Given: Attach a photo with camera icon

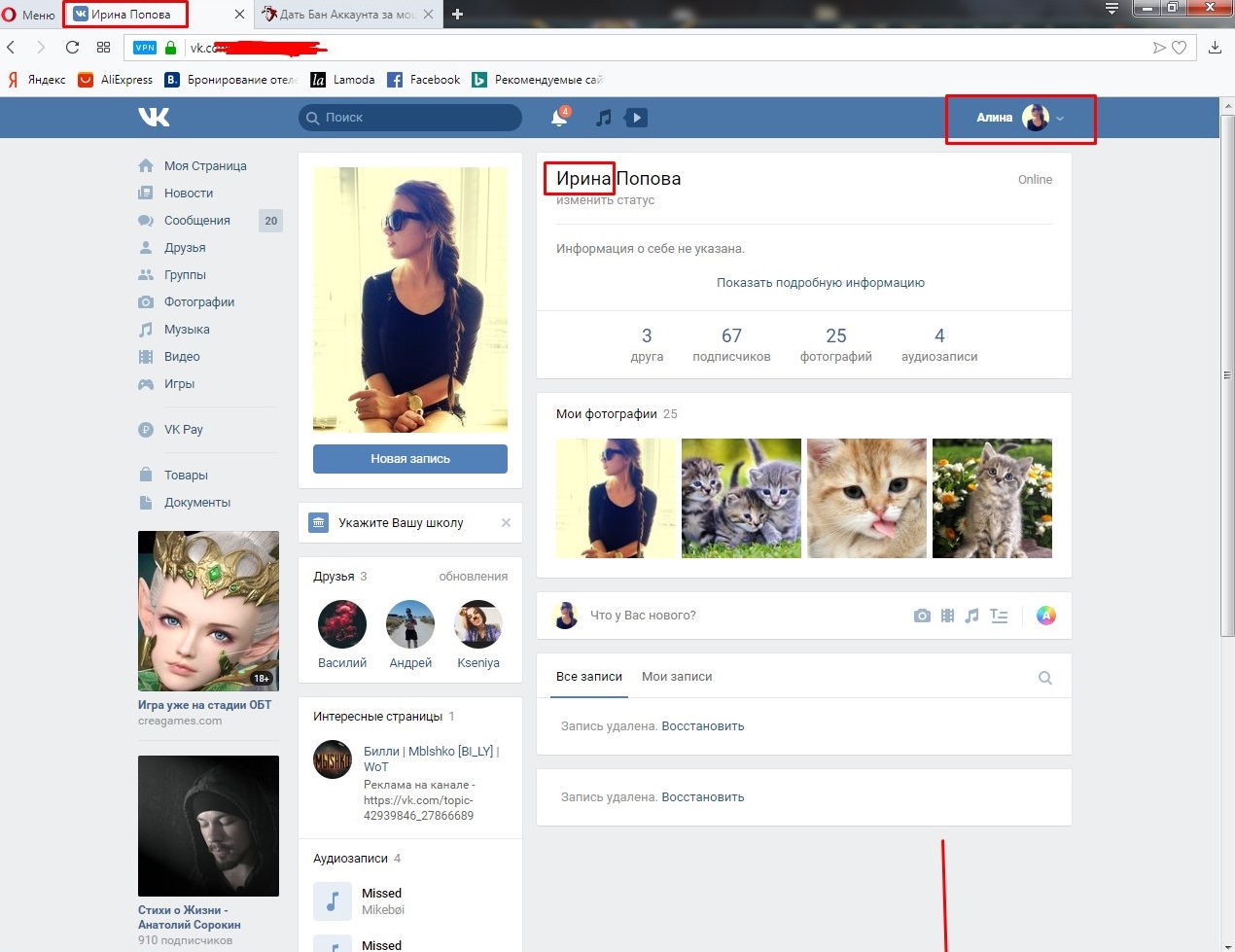Looking at the screenshot, I should [x=922, y=616].
